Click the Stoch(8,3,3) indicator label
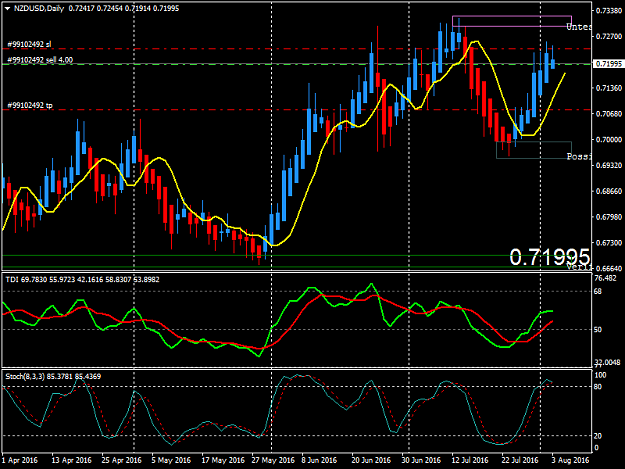 (53, 376)
